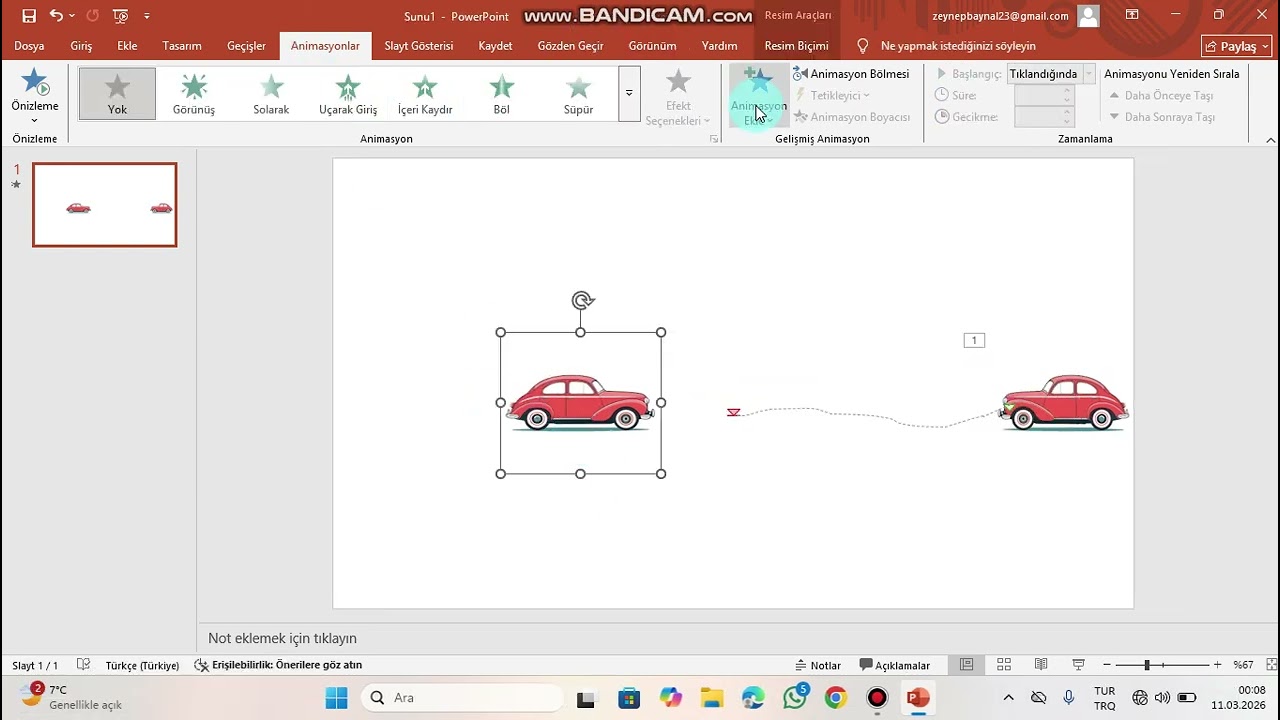
Task: Customize Quick Access Toolbar dropdown
Action: 147,16
